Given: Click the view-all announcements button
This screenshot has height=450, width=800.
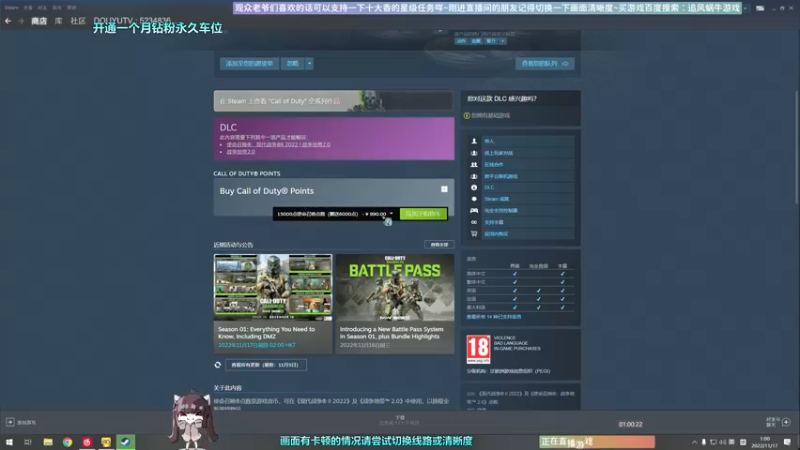Looking at the screenshot, I should tap(439, 245).
